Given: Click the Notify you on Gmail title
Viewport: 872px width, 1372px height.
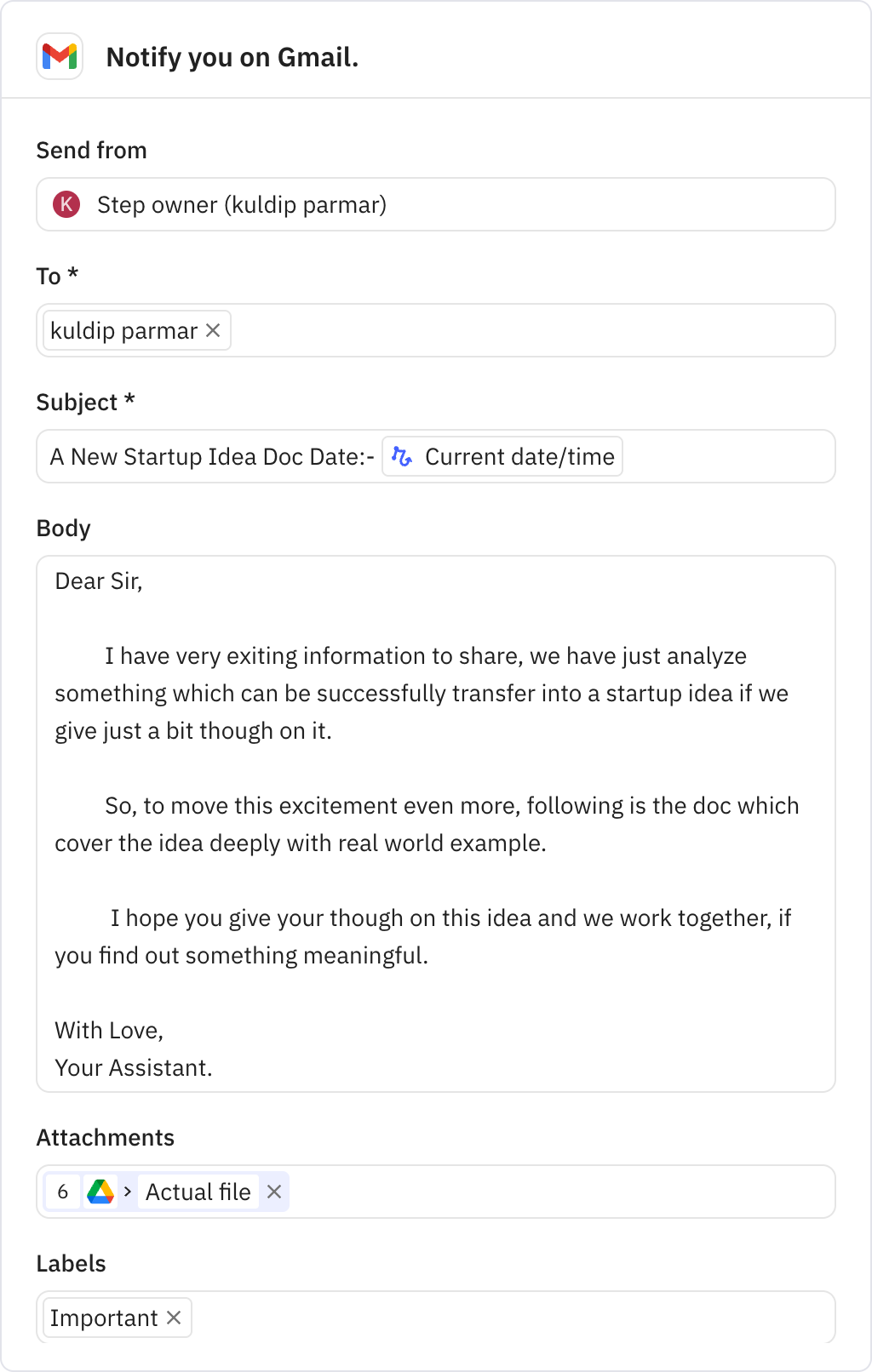Looking at the screenshot, I should point(232,58).
